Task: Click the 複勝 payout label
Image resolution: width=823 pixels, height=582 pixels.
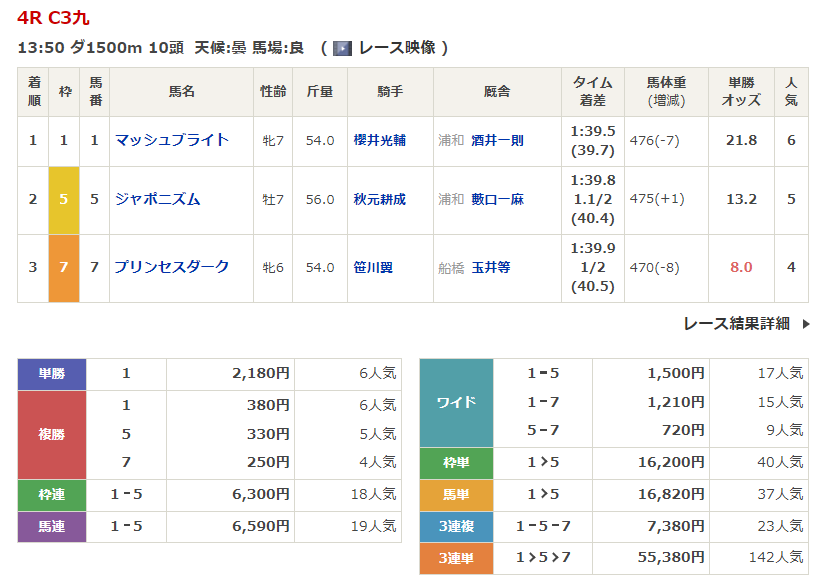Action: (x=52, y=435)
